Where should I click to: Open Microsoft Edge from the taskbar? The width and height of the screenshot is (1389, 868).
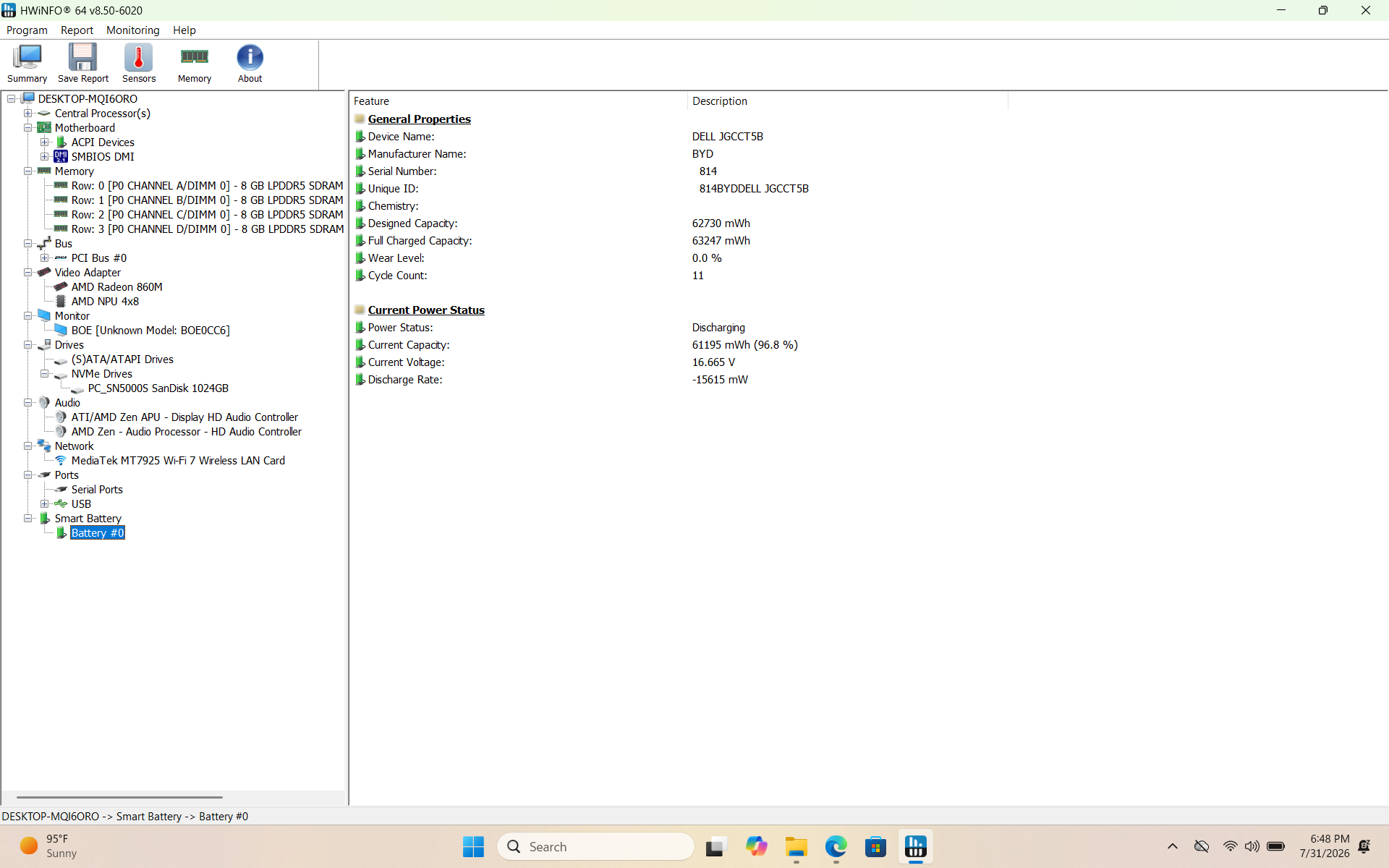tap(836, 847)
